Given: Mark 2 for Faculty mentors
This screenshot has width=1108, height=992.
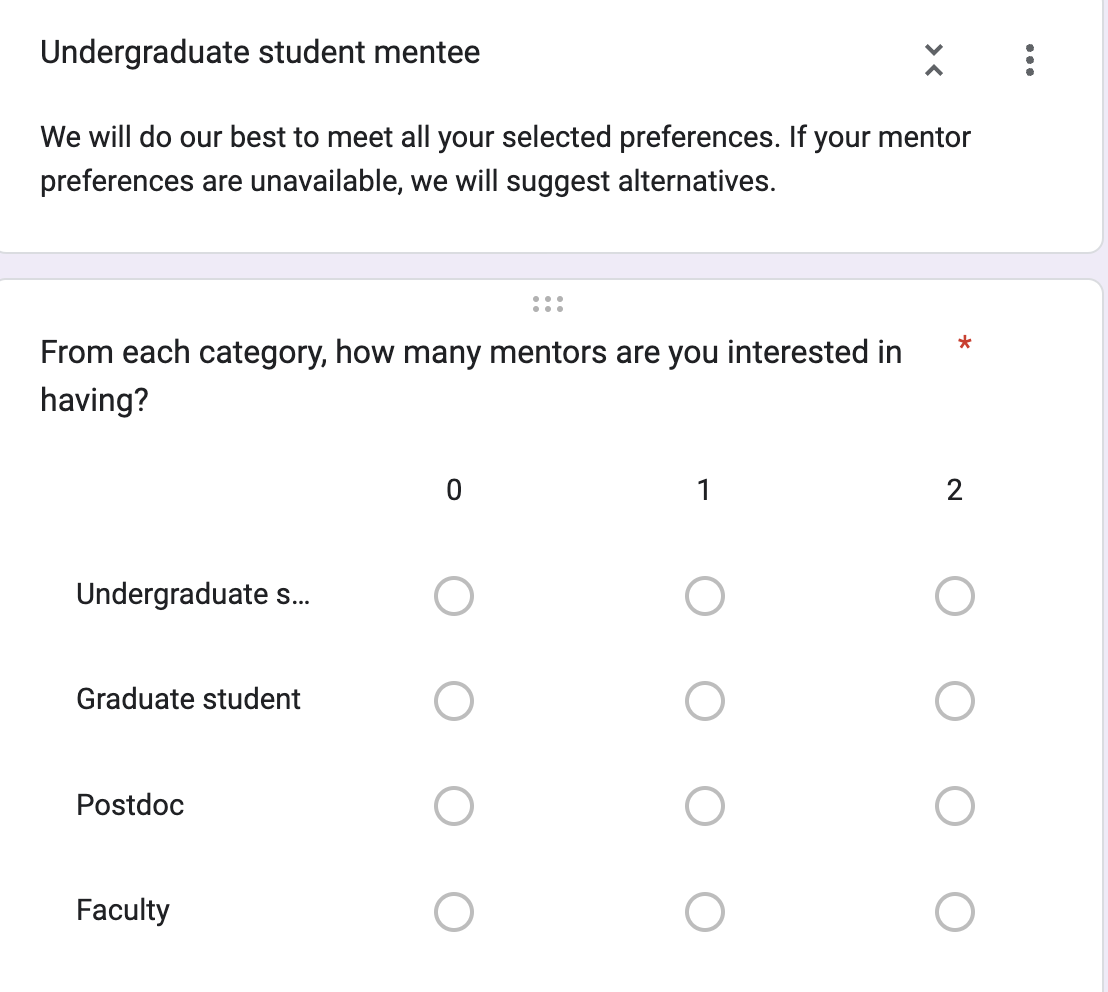Looking at the screenshot, I should (955, 911).
